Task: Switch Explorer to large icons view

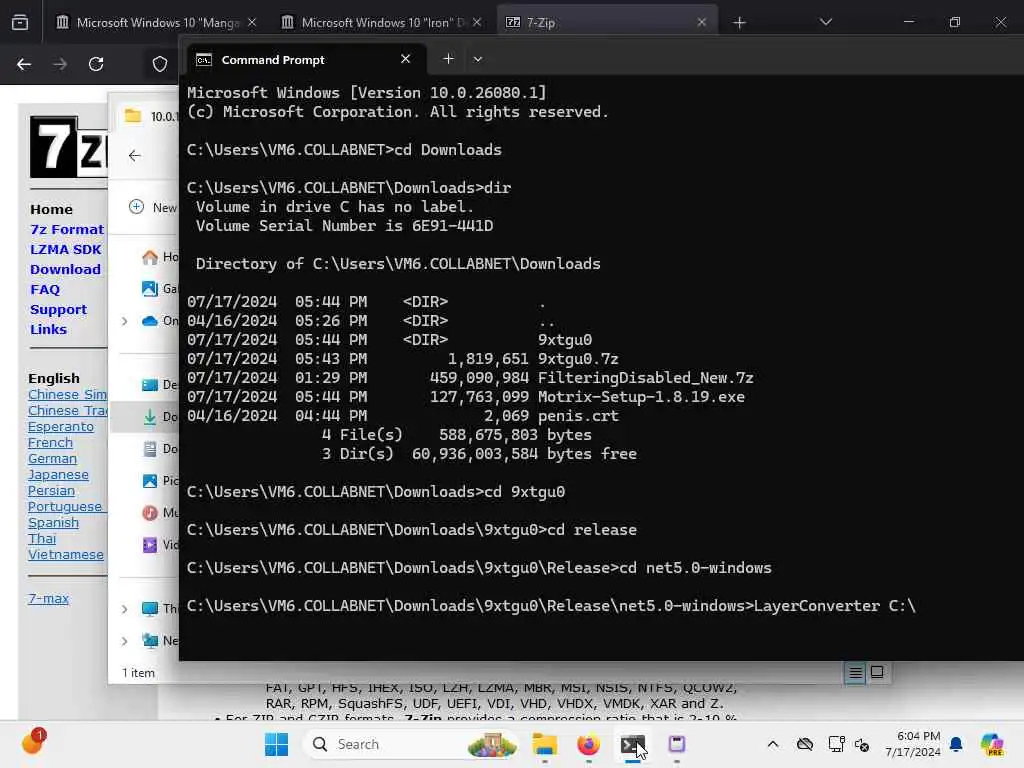Action: [x=877, y=672]
